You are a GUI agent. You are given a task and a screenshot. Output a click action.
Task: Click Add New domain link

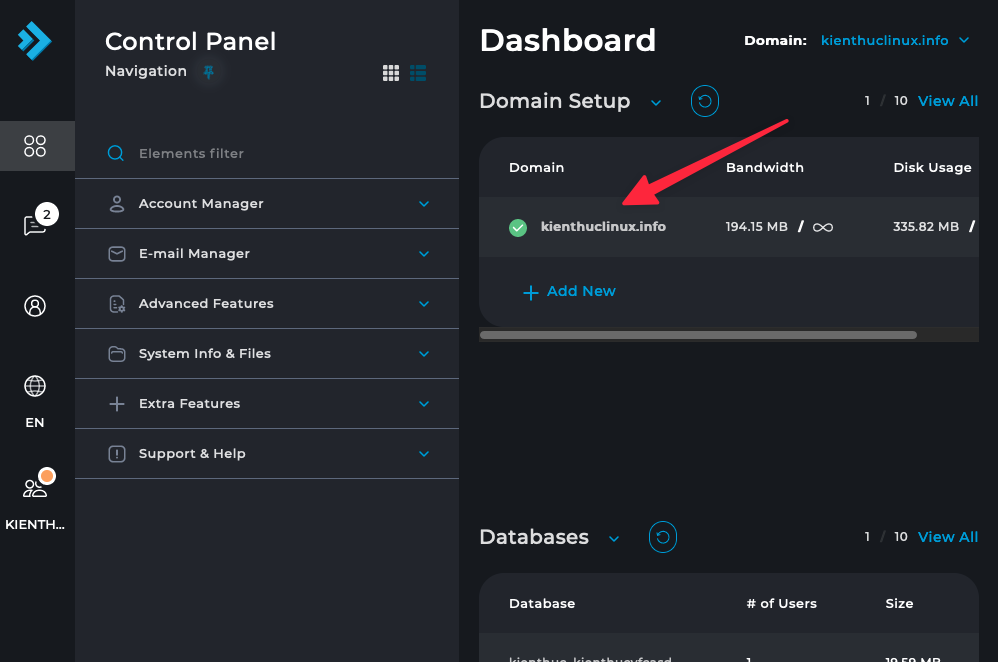point(570,291)
